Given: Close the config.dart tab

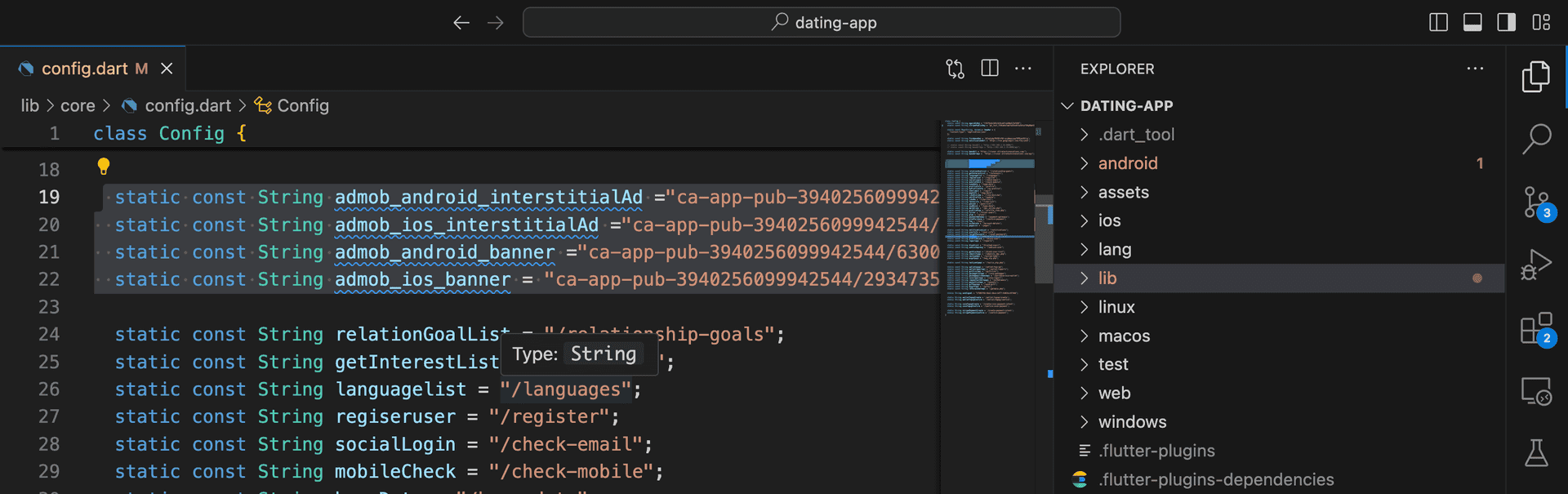Looking at the screenshot, I should coord(167,69).
